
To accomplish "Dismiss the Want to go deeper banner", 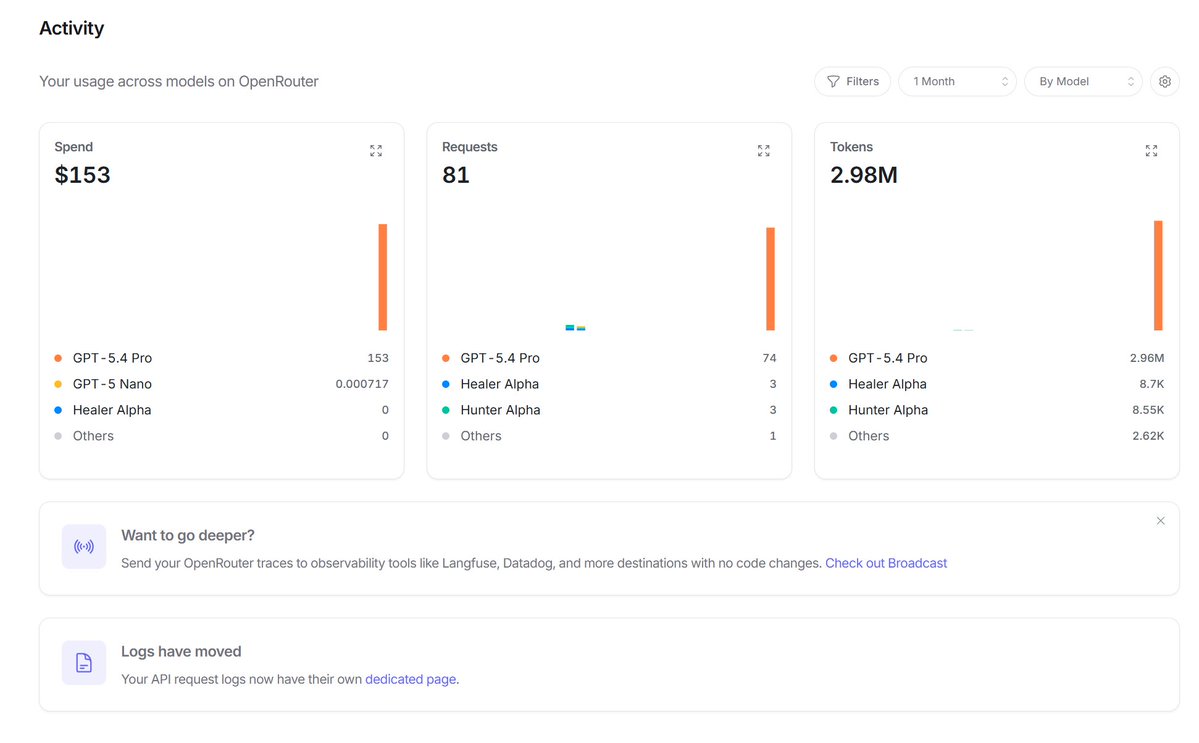I will coord(1161,521).
